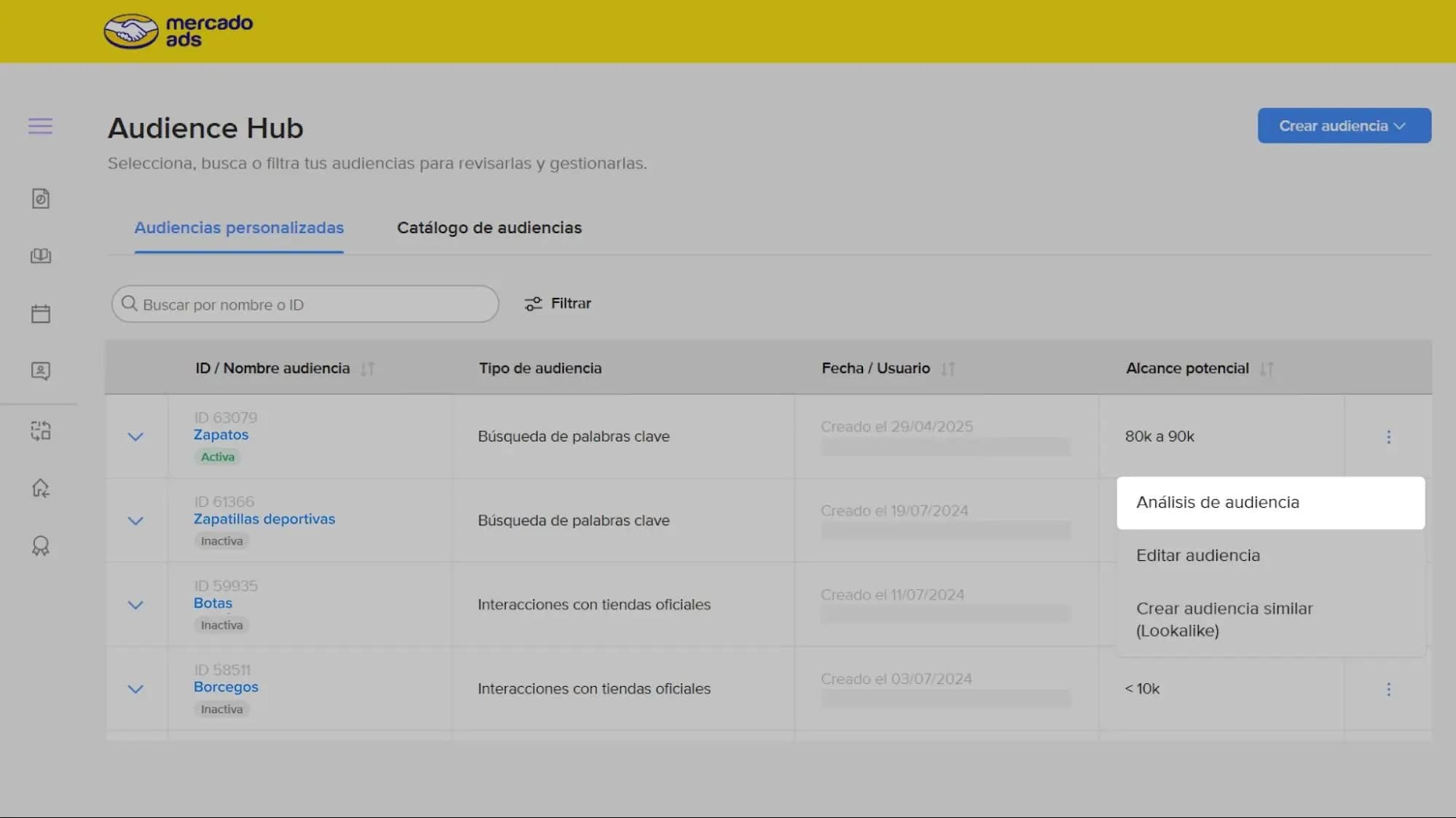Click Creado el 29/04/2025 date
Image resolution: width=1456 pixels, height=818 pixels.
coord(897,427)
